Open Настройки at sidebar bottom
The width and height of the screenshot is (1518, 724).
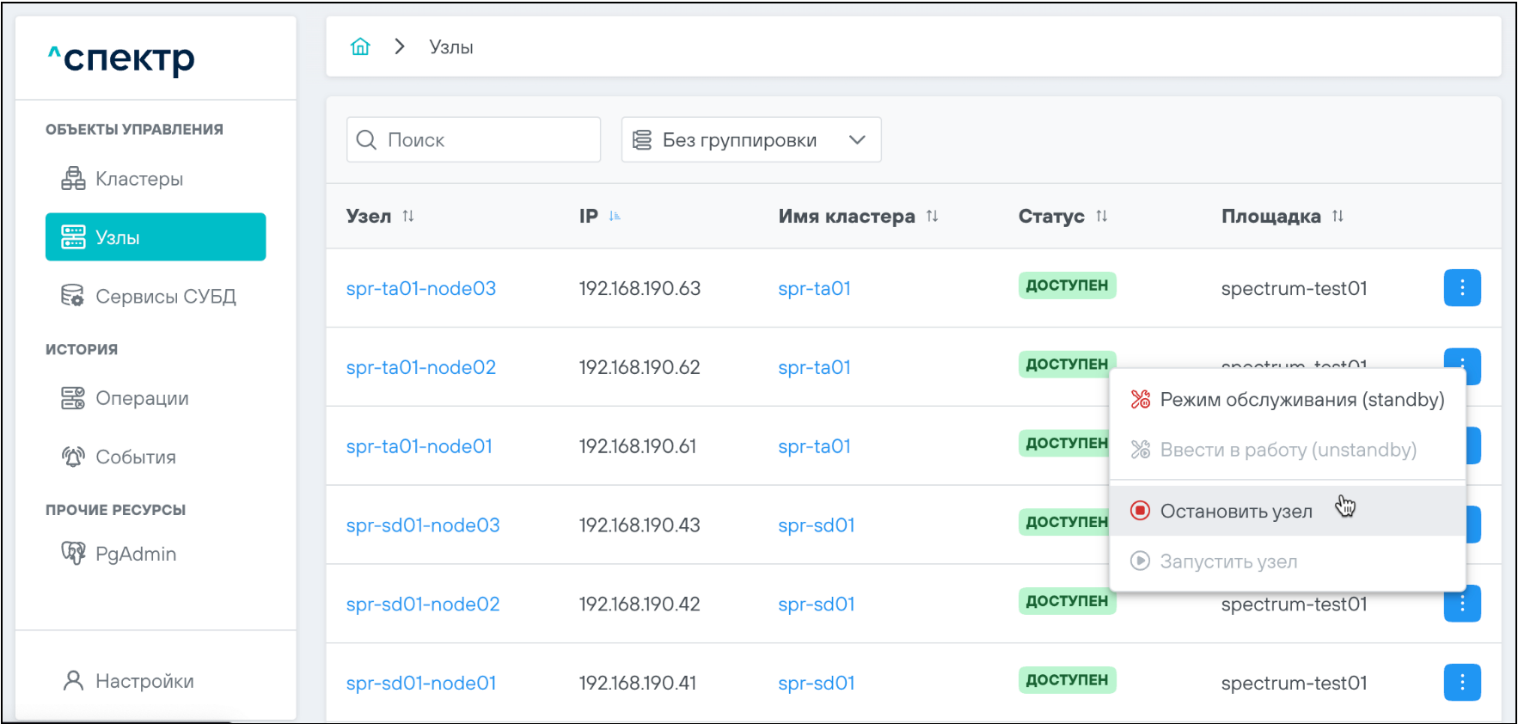[144, 681]
